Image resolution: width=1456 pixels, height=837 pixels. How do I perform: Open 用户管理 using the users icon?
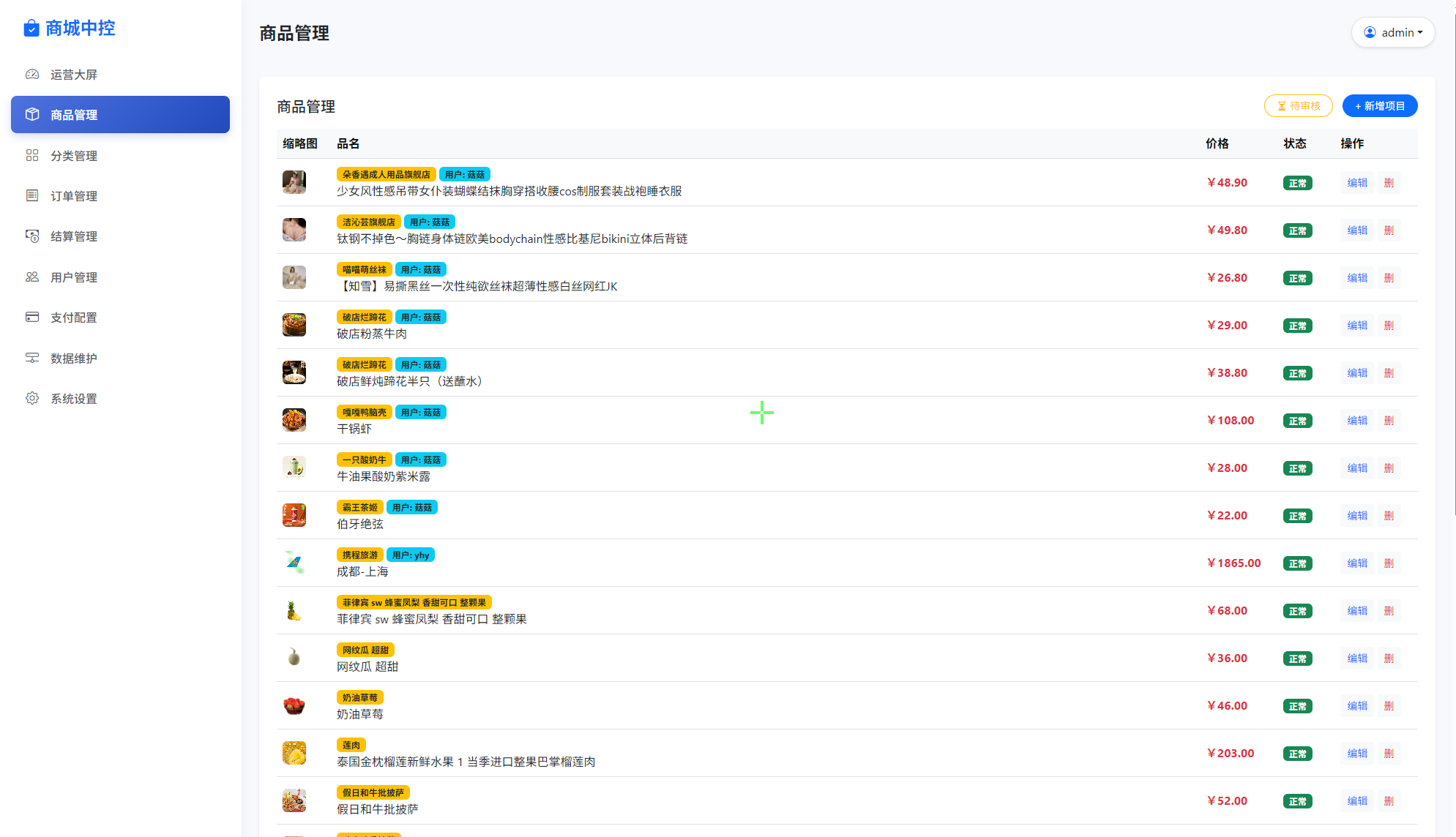(31, 277)
